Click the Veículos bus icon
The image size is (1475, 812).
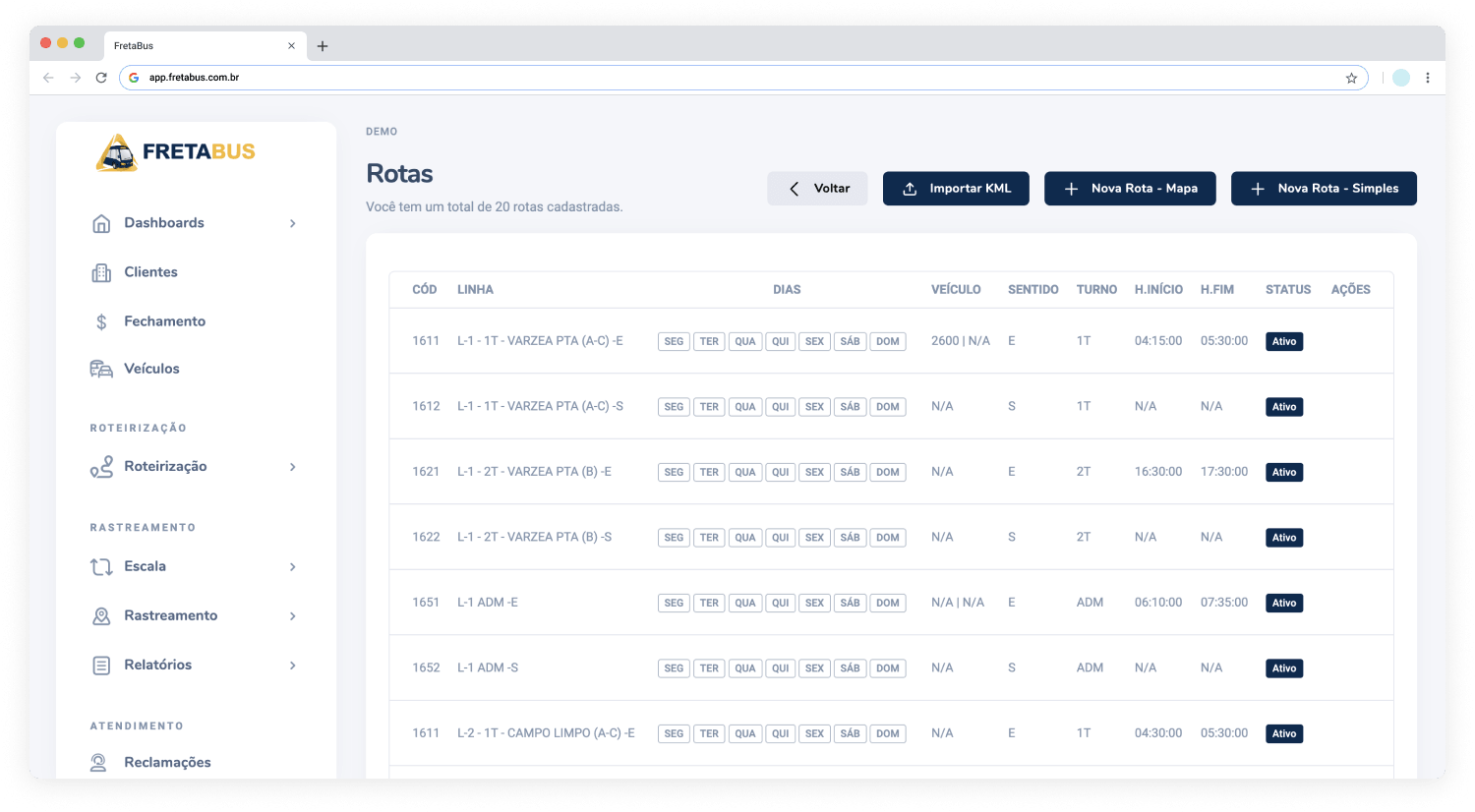tap(100, 368)
